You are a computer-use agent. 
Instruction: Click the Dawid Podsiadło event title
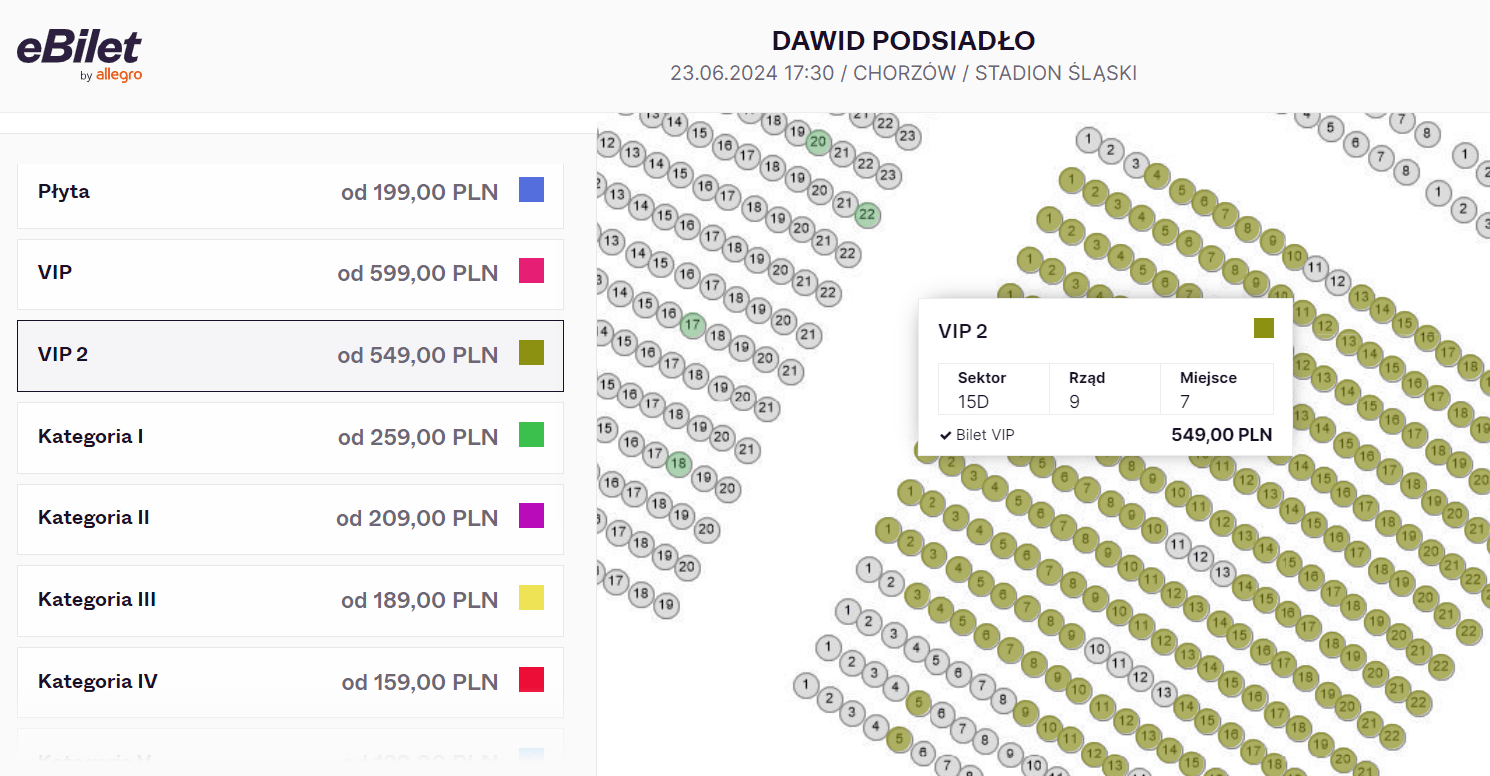(x=903, y=41)
